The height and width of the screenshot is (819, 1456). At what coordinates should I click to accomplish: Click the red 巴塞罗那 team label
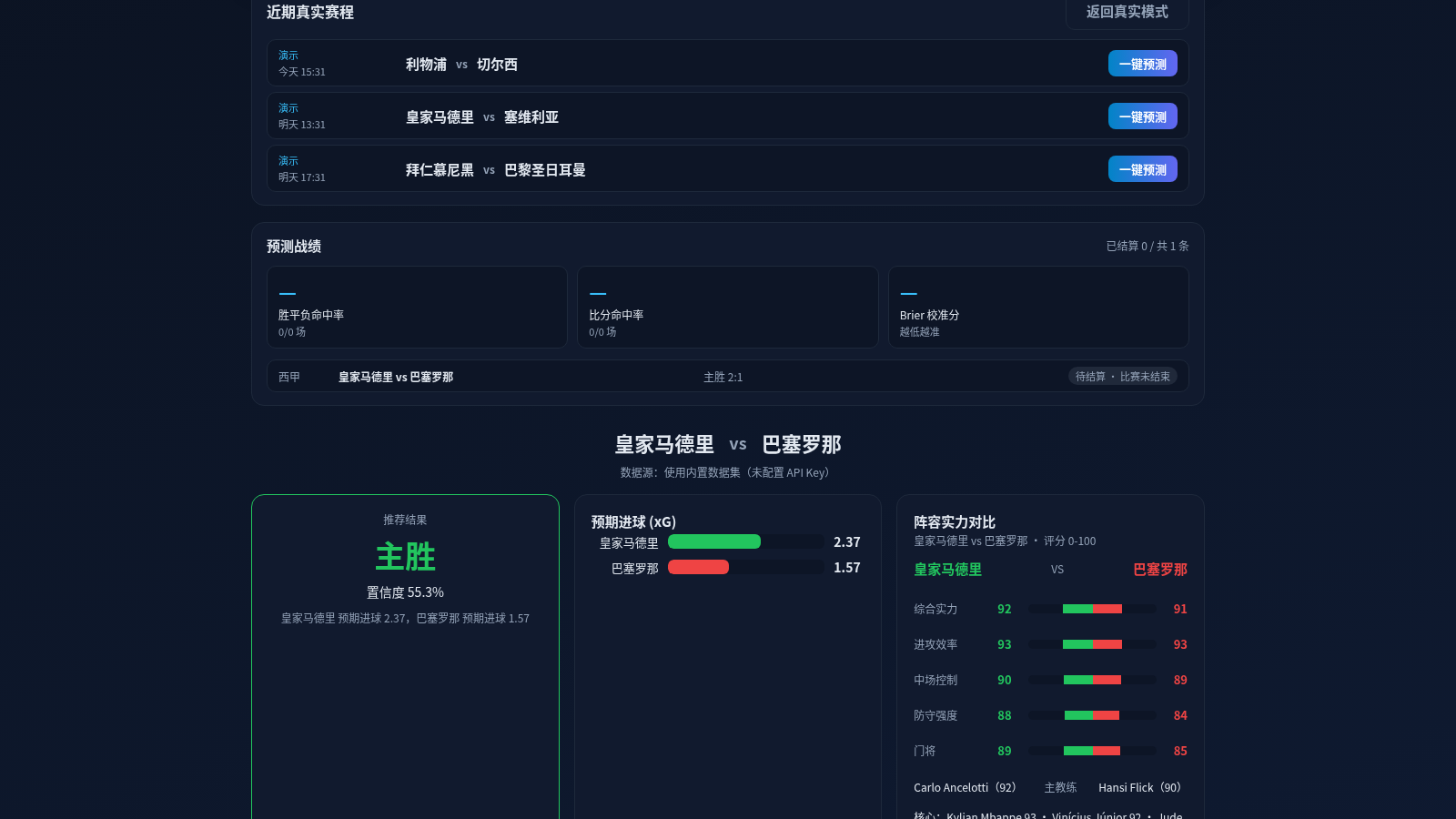tap(1160, 570)
